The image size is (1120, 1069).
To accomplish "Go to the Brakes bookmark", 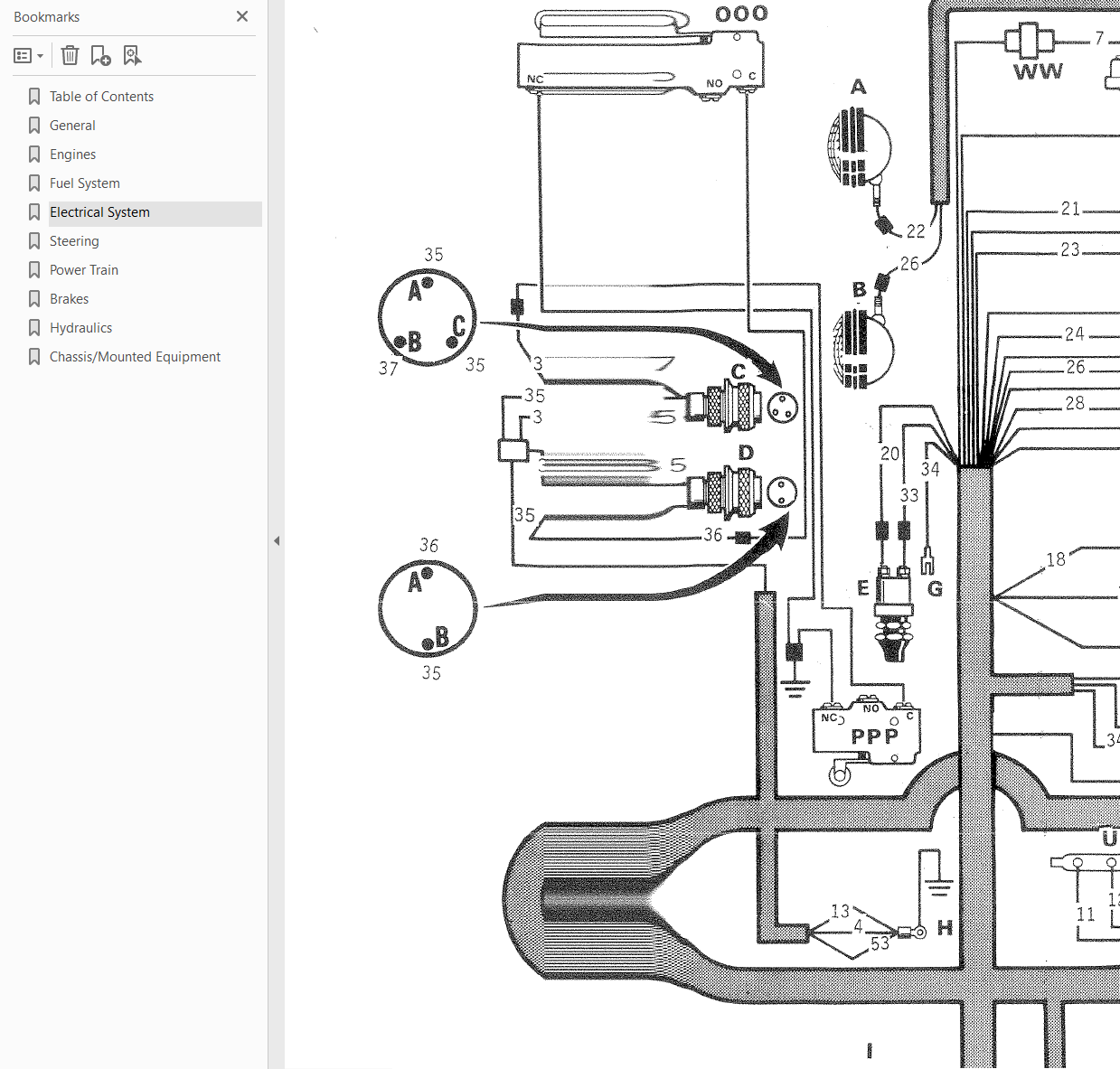I will 69,299.
